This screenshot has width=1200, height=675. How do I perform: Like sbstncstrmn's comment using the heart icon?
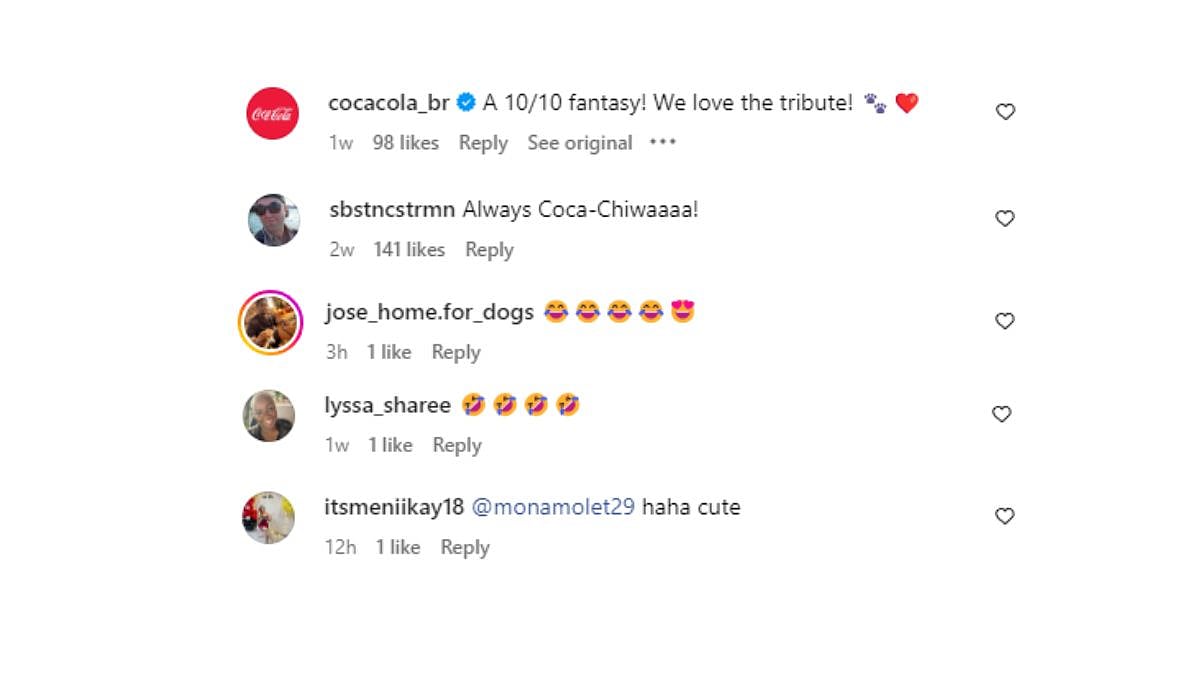(1005, 218)
